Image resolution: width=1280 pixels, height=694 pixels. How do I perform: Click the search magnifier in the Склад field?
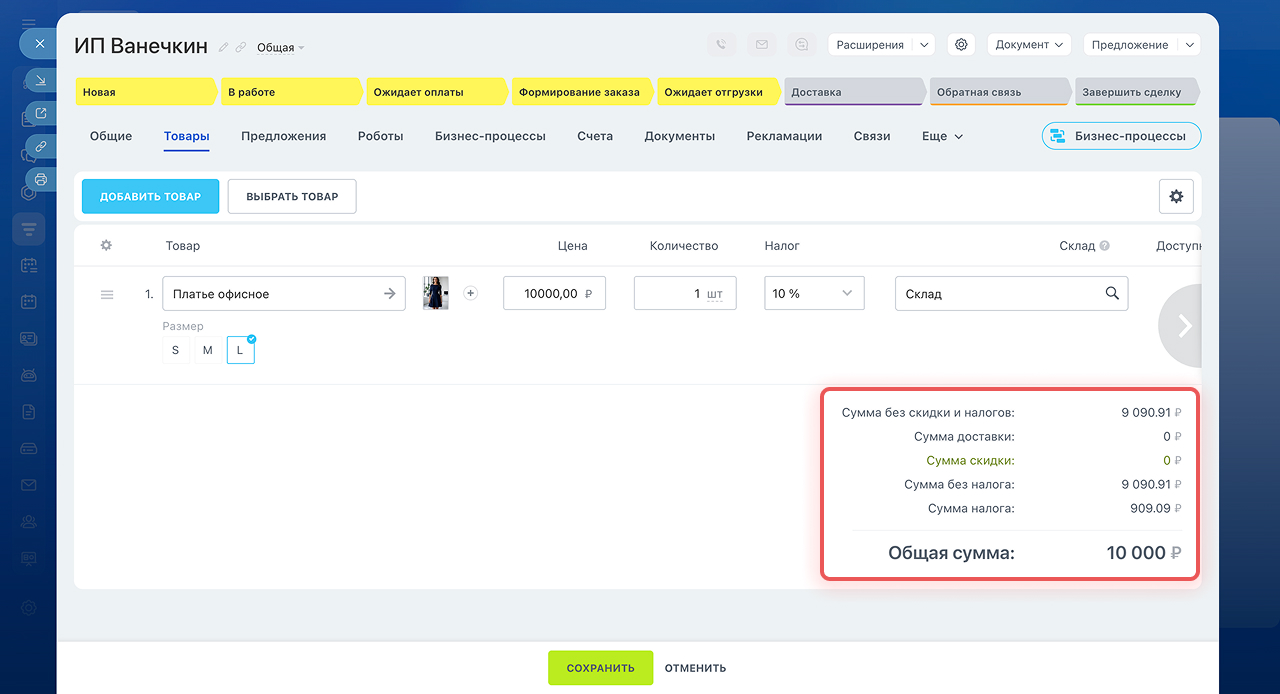point(1112,293)
